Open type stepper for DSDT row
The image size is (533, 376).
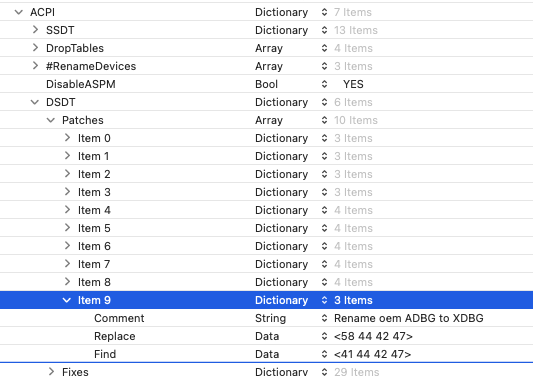324,102
